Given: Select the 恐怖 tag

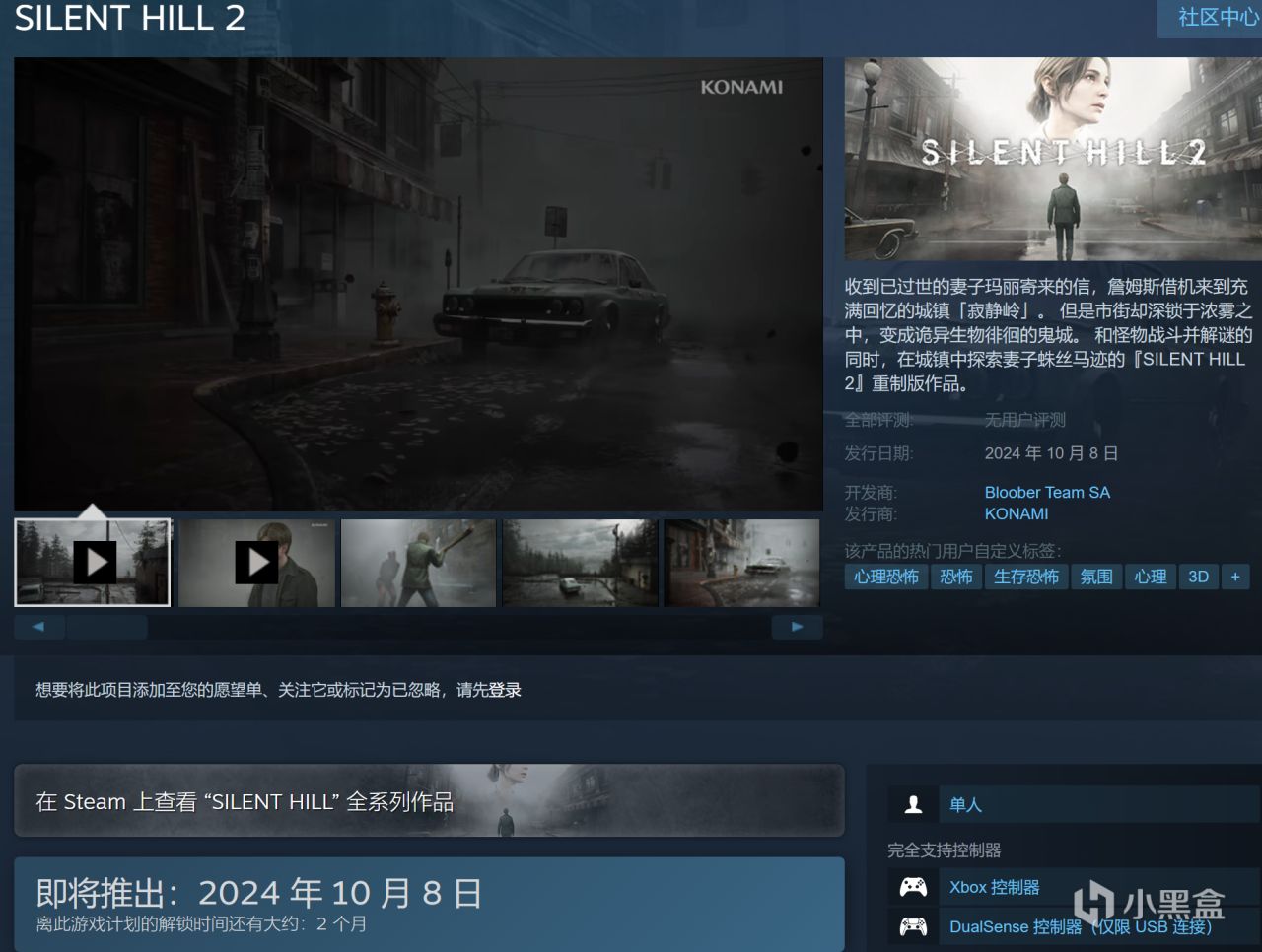Looking at the screenshot, I should click(x=956, y=577).
